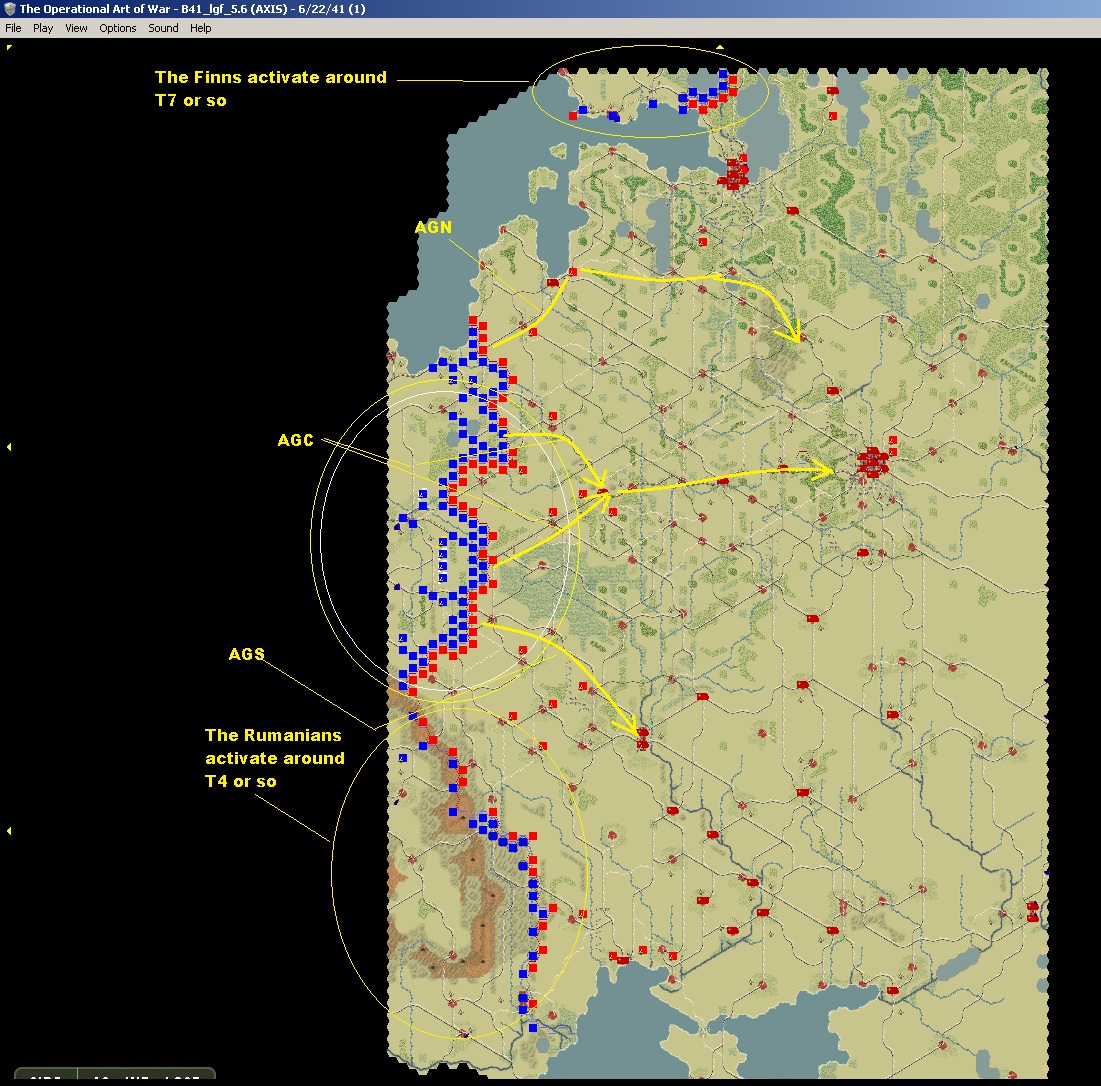Click the upper left-edge map scroll arrow
The image size is (1101, 1086).
coord(9,446)
